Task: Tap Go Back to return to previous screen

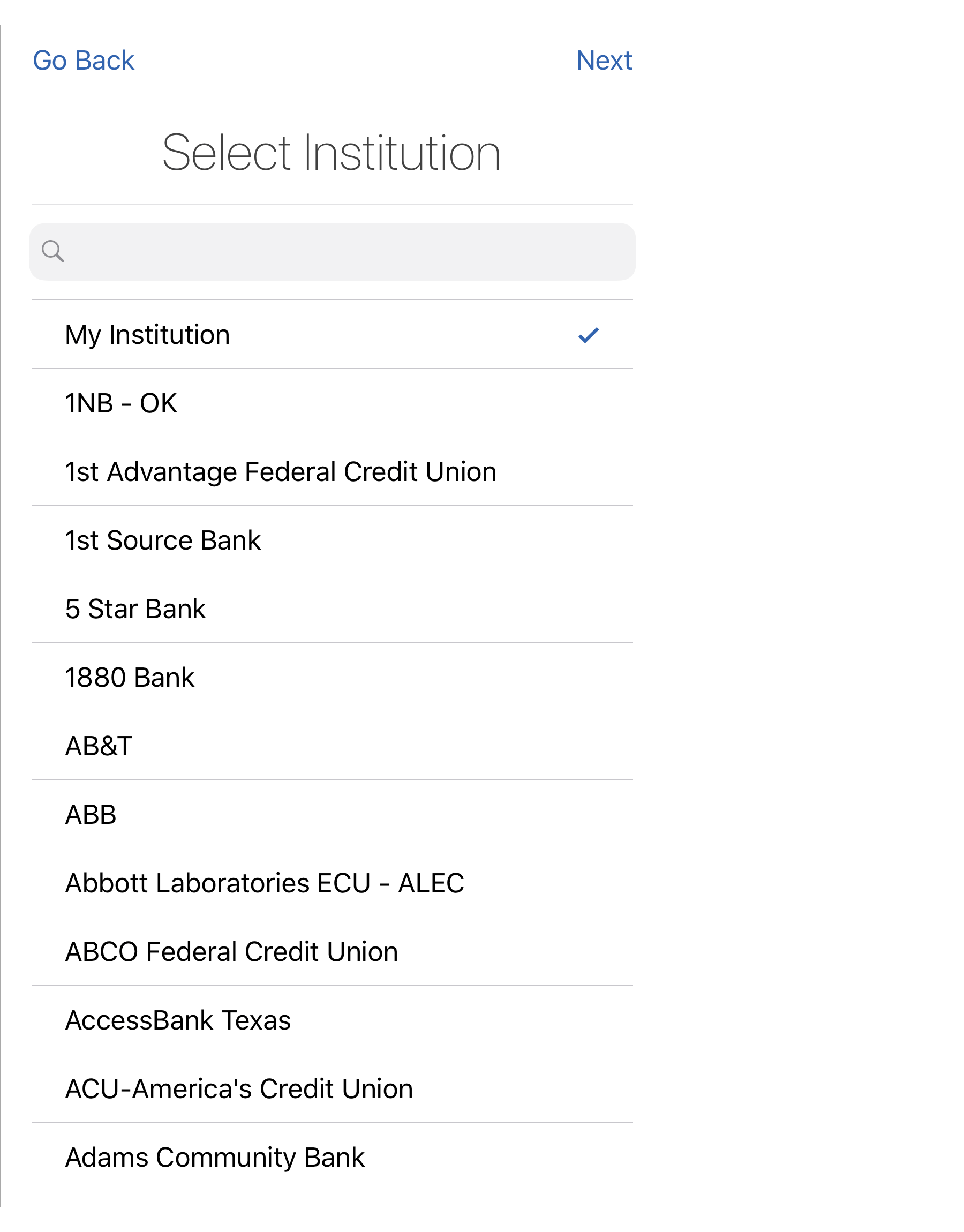Action: [x=84, y=60]
